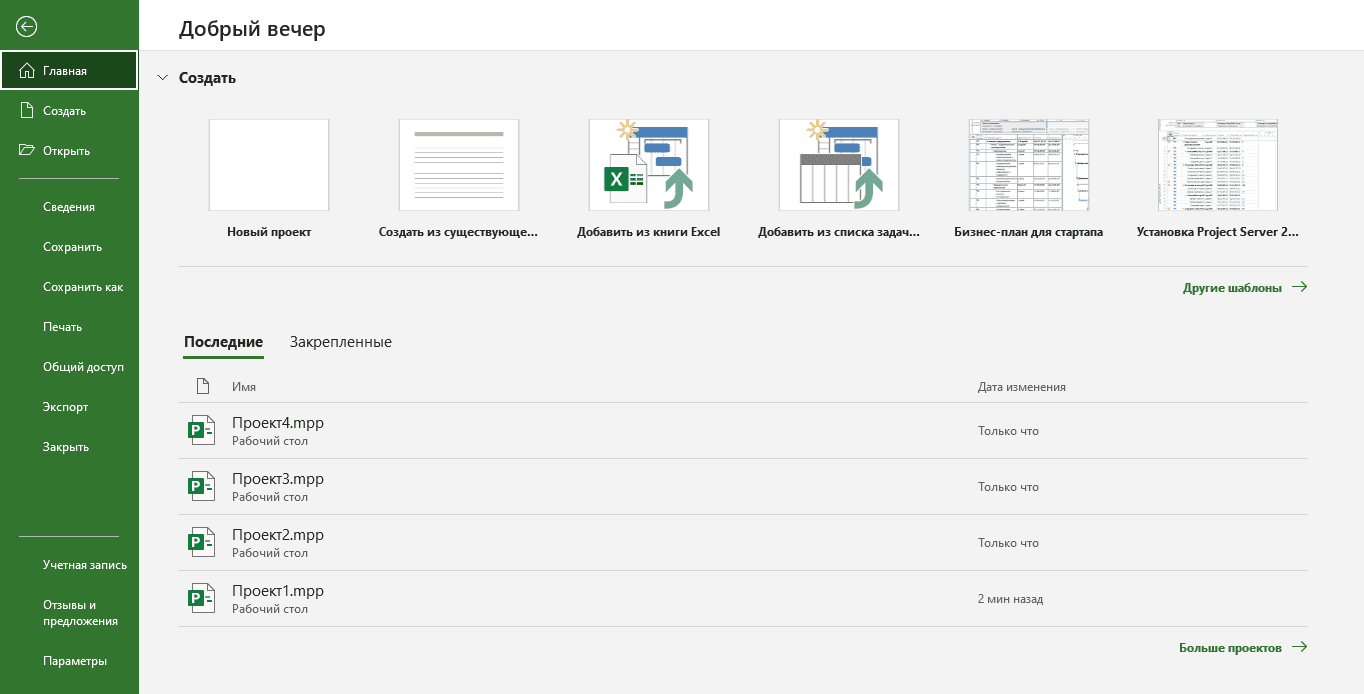
Task: Click the back arrow icon
Action: 27,27
